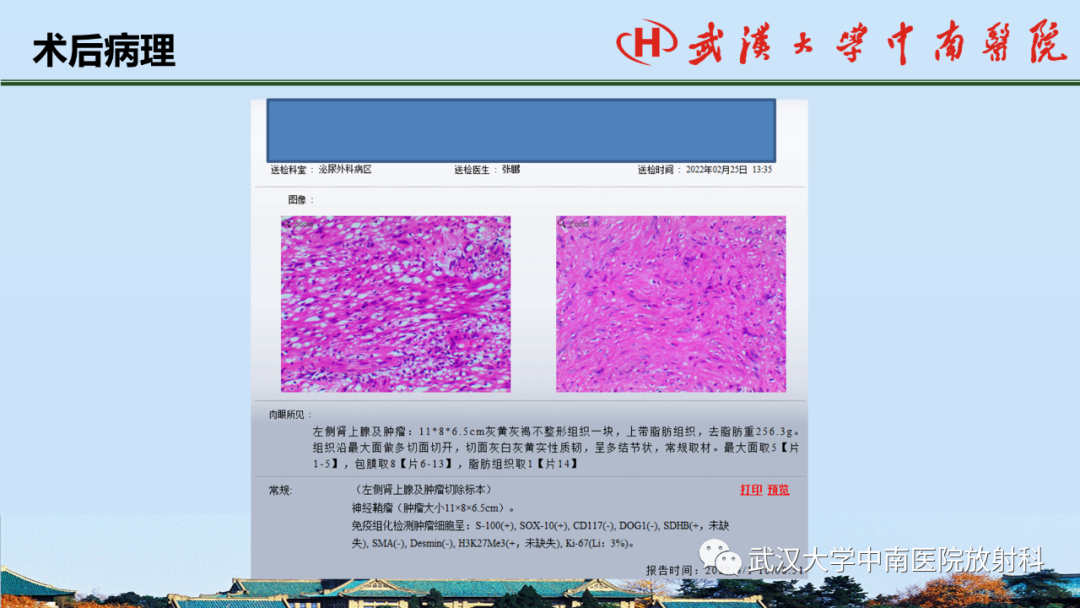Screen dimensions: 1080x608
Task: Select text （左侧肾上腺及肿瘤切除标本）
Action: pyautogui.click(x=424, y=490)
